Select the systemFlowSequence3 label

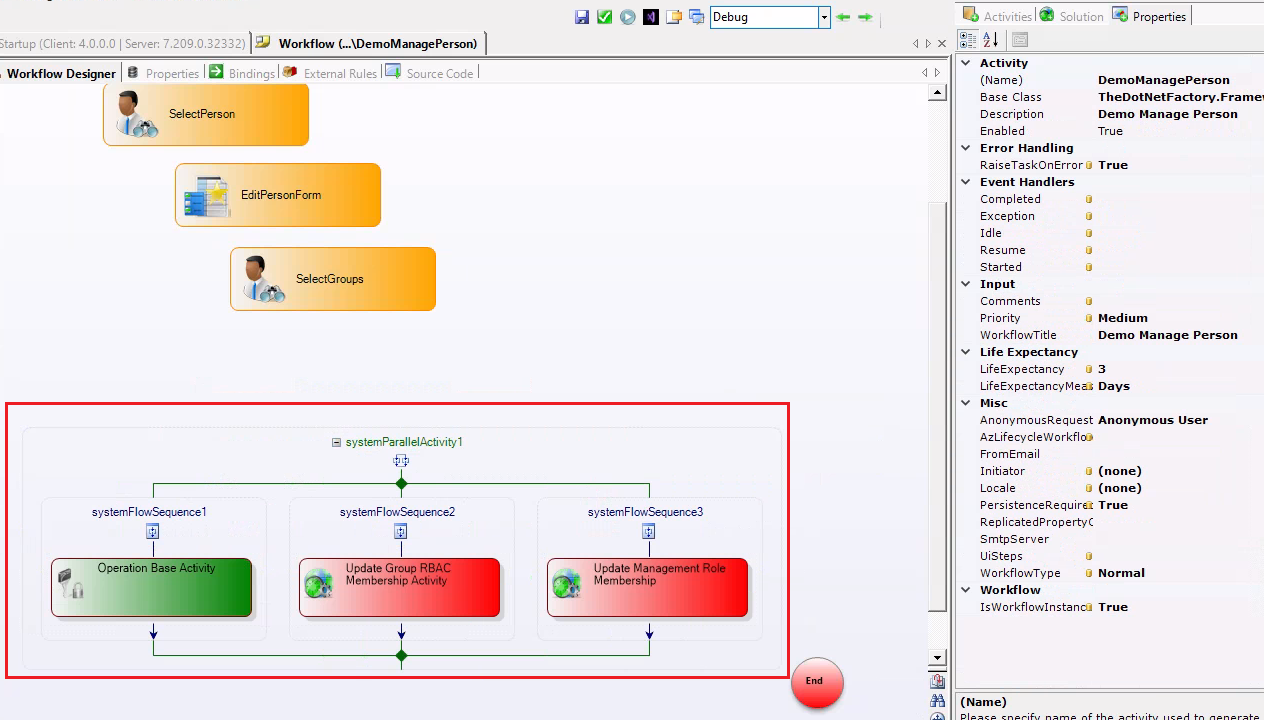645,512
